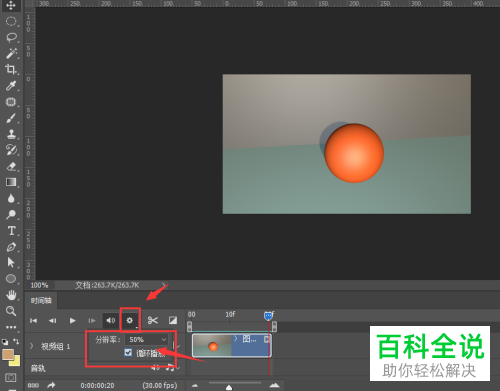Select the Brush tool

(x=11, y=118)
